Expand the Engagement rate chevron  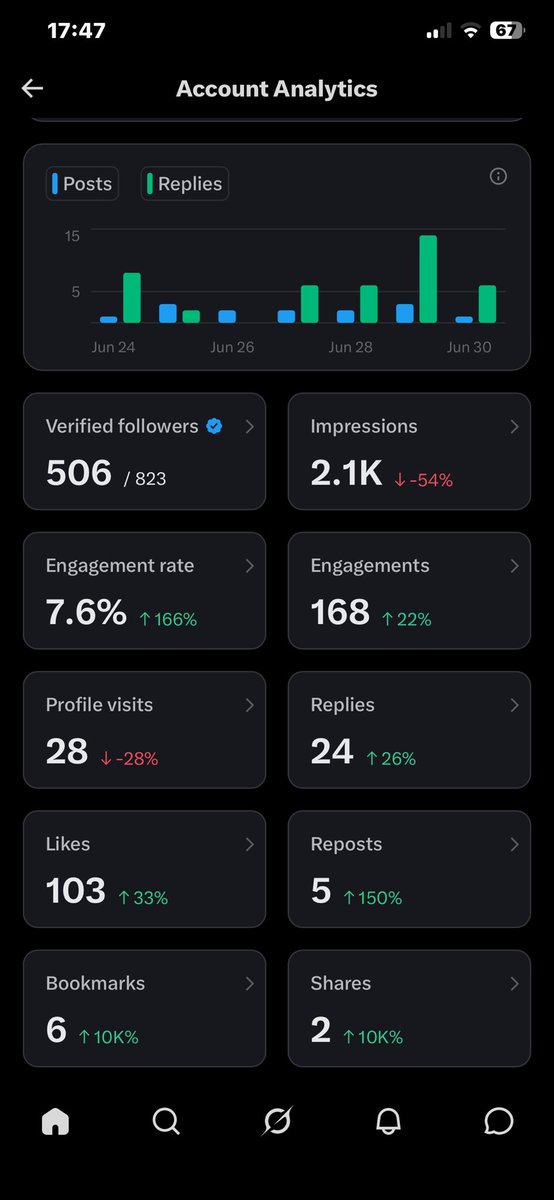[x=250, y=566]
